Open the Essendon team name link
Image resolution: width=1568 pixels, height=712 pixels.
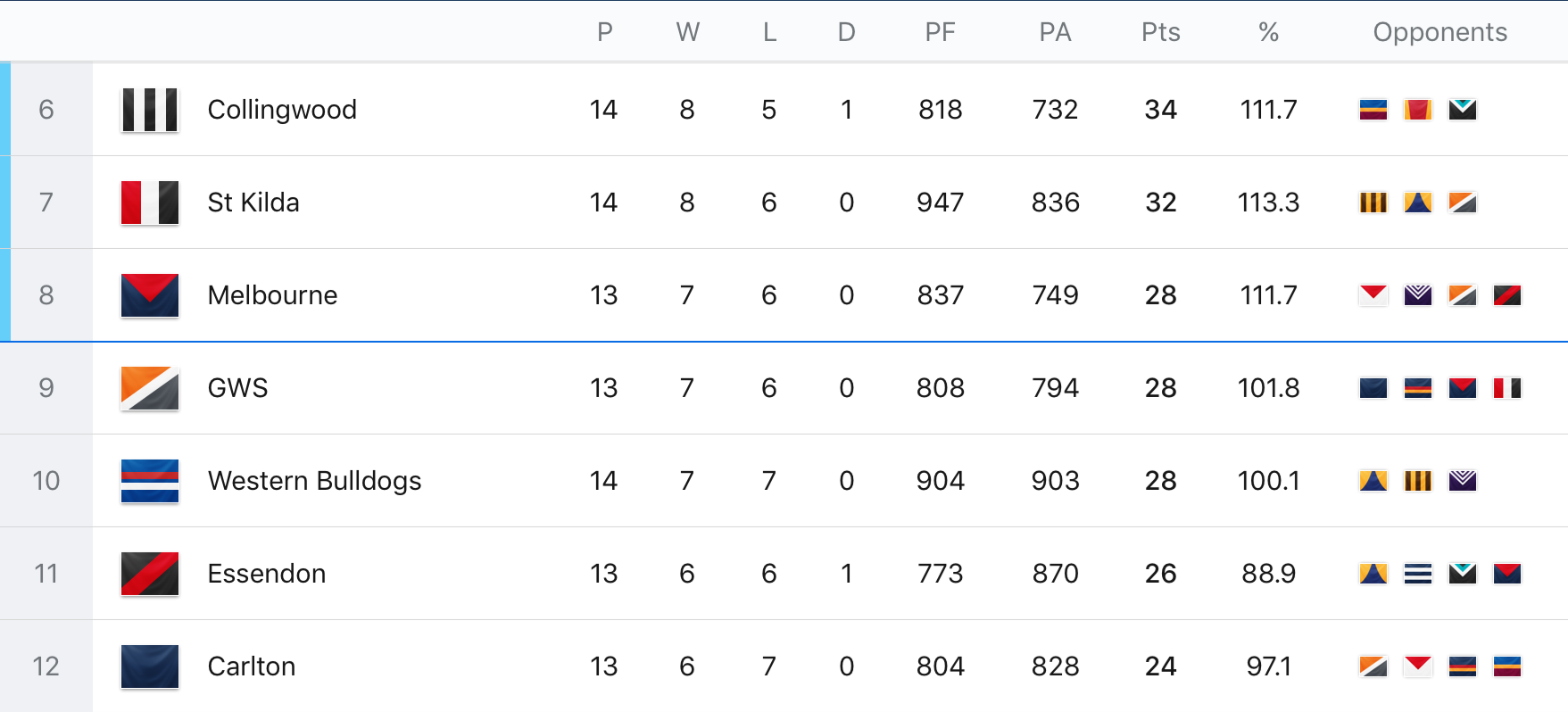point(267,574)
